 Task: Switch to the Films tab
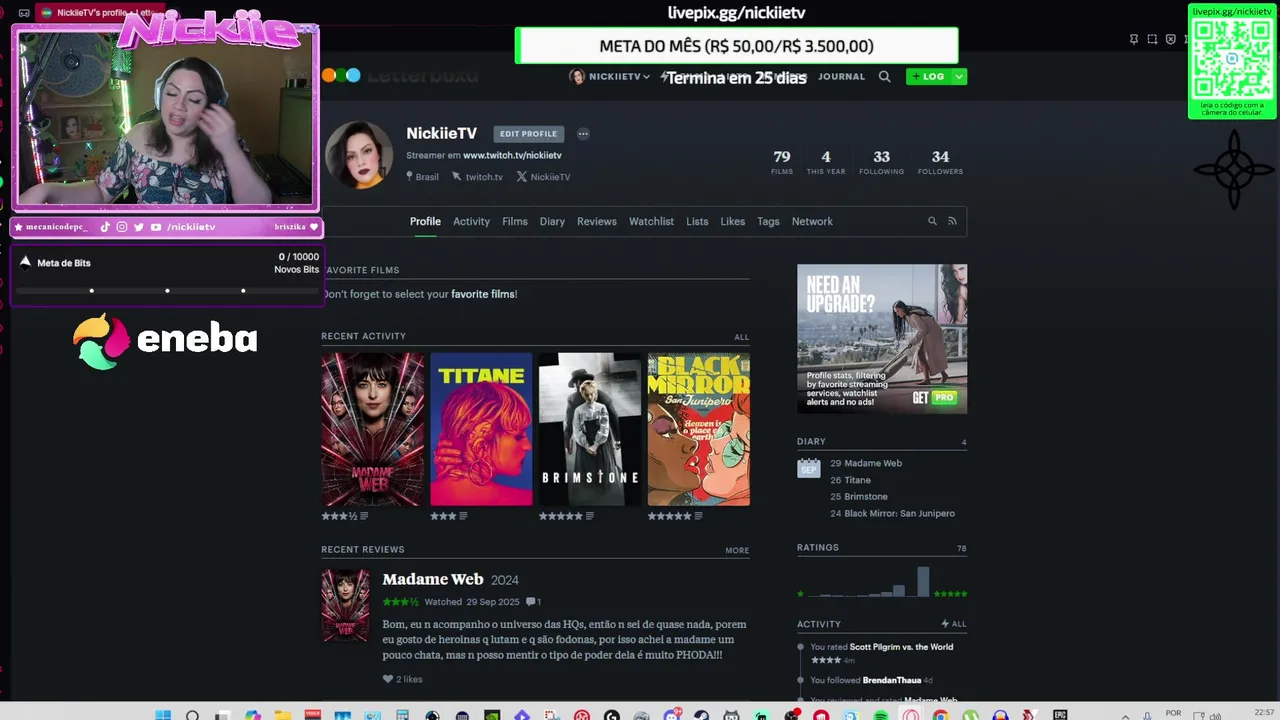click(x=515, y=221)
